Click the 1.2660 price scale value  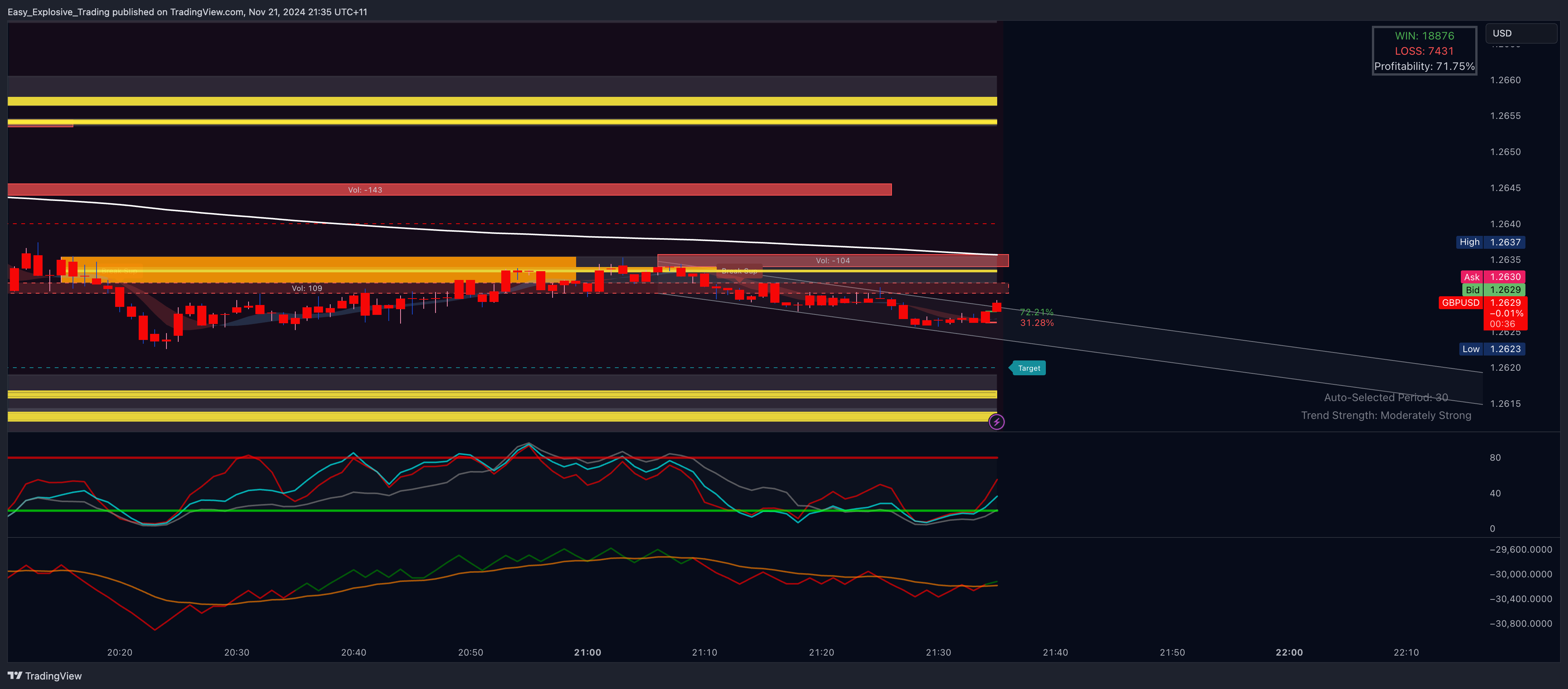point(1505,80)
